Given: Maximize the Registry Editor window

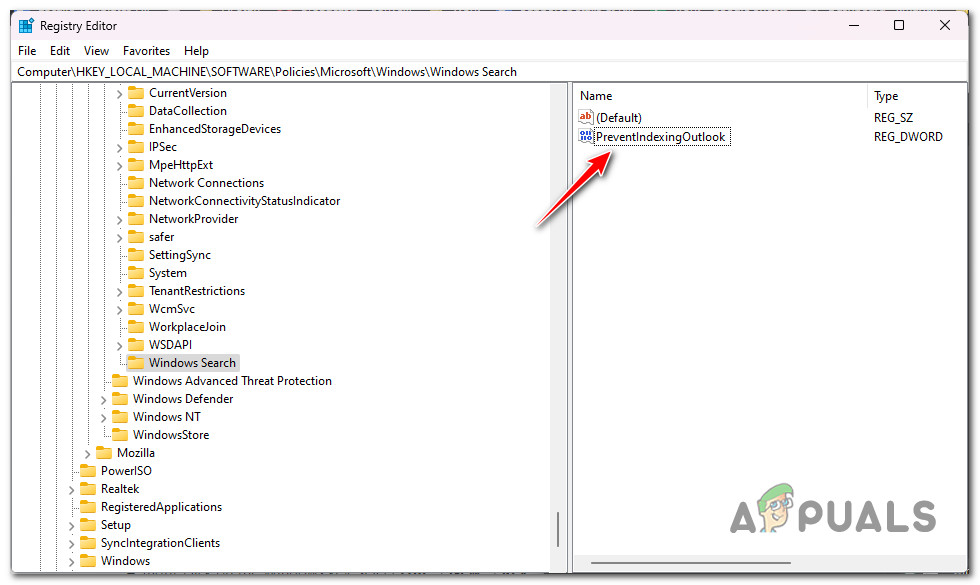Looking at the screenshot, I should point(899,25).
